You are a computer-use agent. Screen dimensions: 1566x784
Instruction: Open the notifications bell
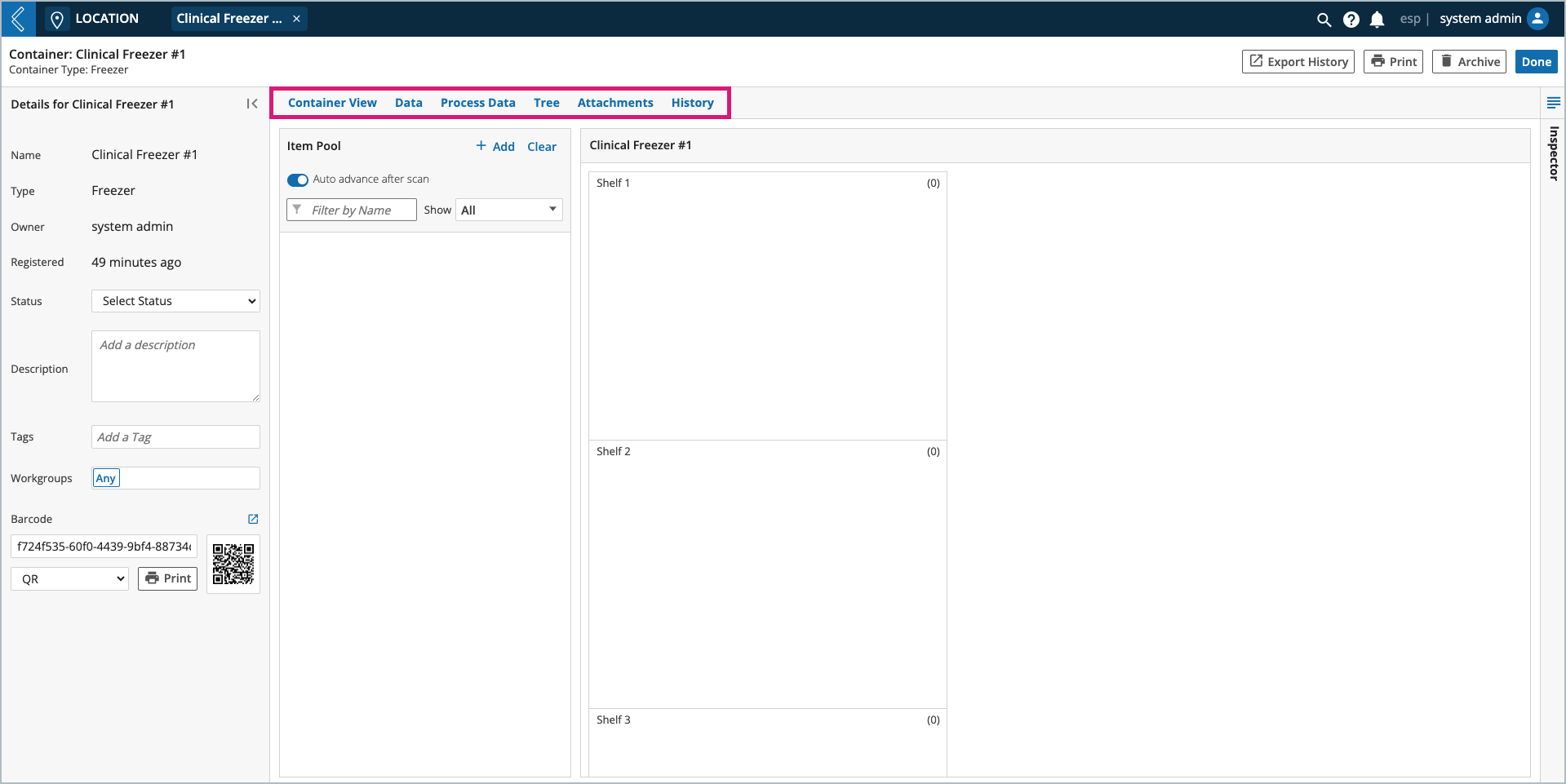[1377, 20]
